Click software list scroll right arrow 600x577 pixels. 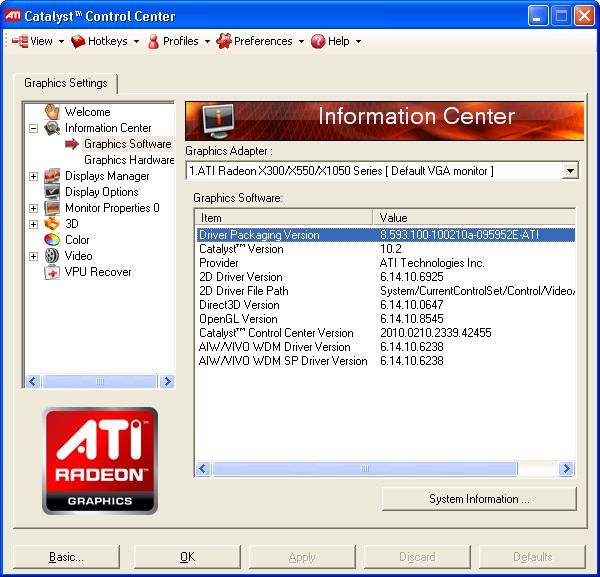(566, 468)
